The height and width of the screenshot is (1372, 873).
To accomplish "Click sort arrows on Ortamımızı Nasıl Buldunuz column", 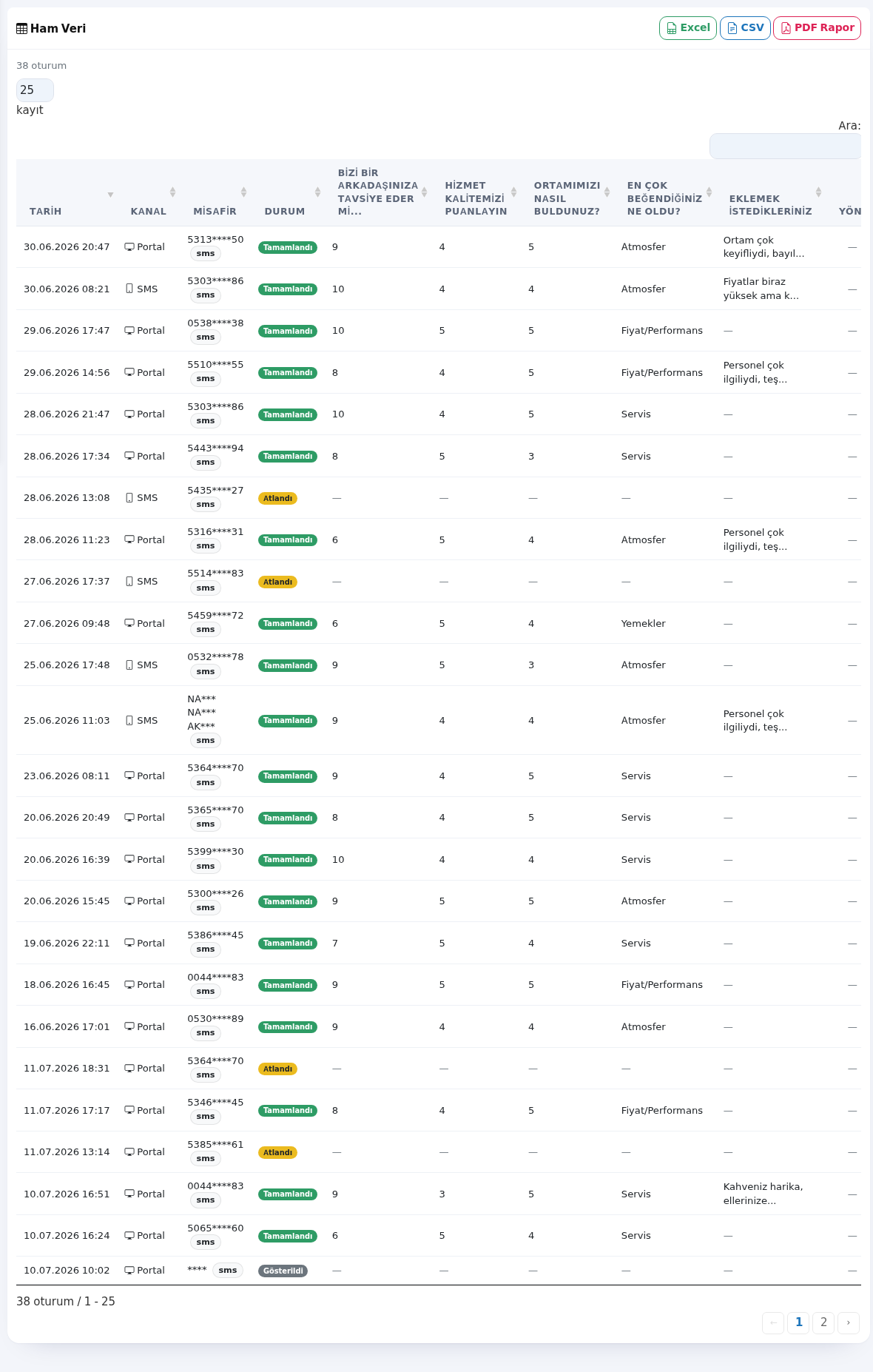I will [607, 192].
